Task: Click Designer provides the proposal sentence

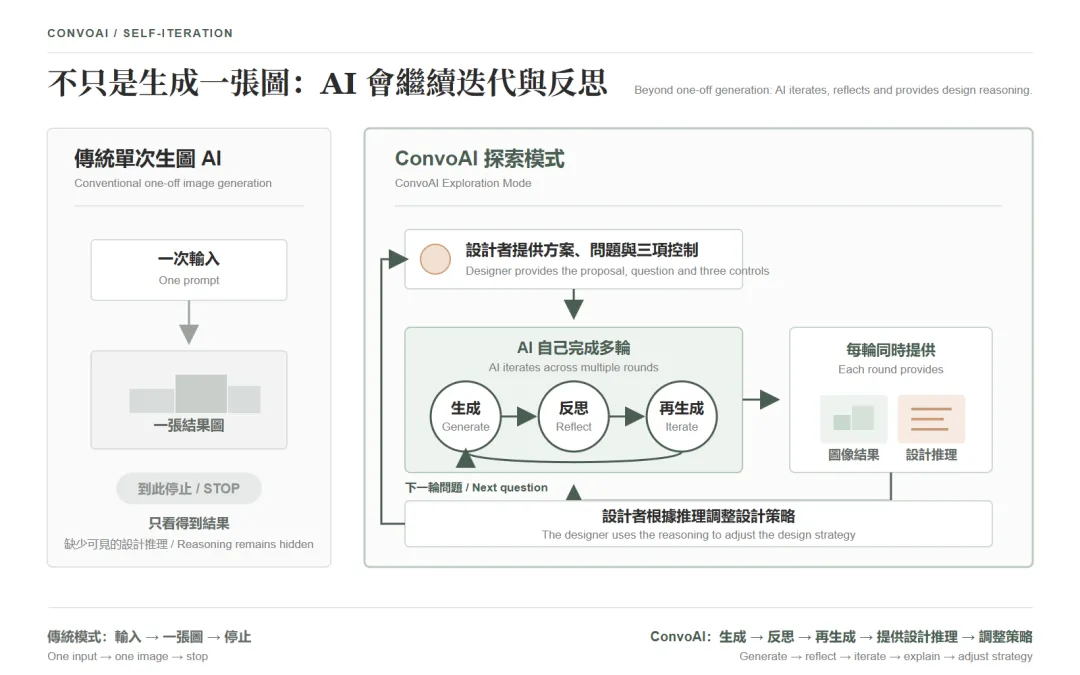Action: pyautogui.click(x=617, y=271)
